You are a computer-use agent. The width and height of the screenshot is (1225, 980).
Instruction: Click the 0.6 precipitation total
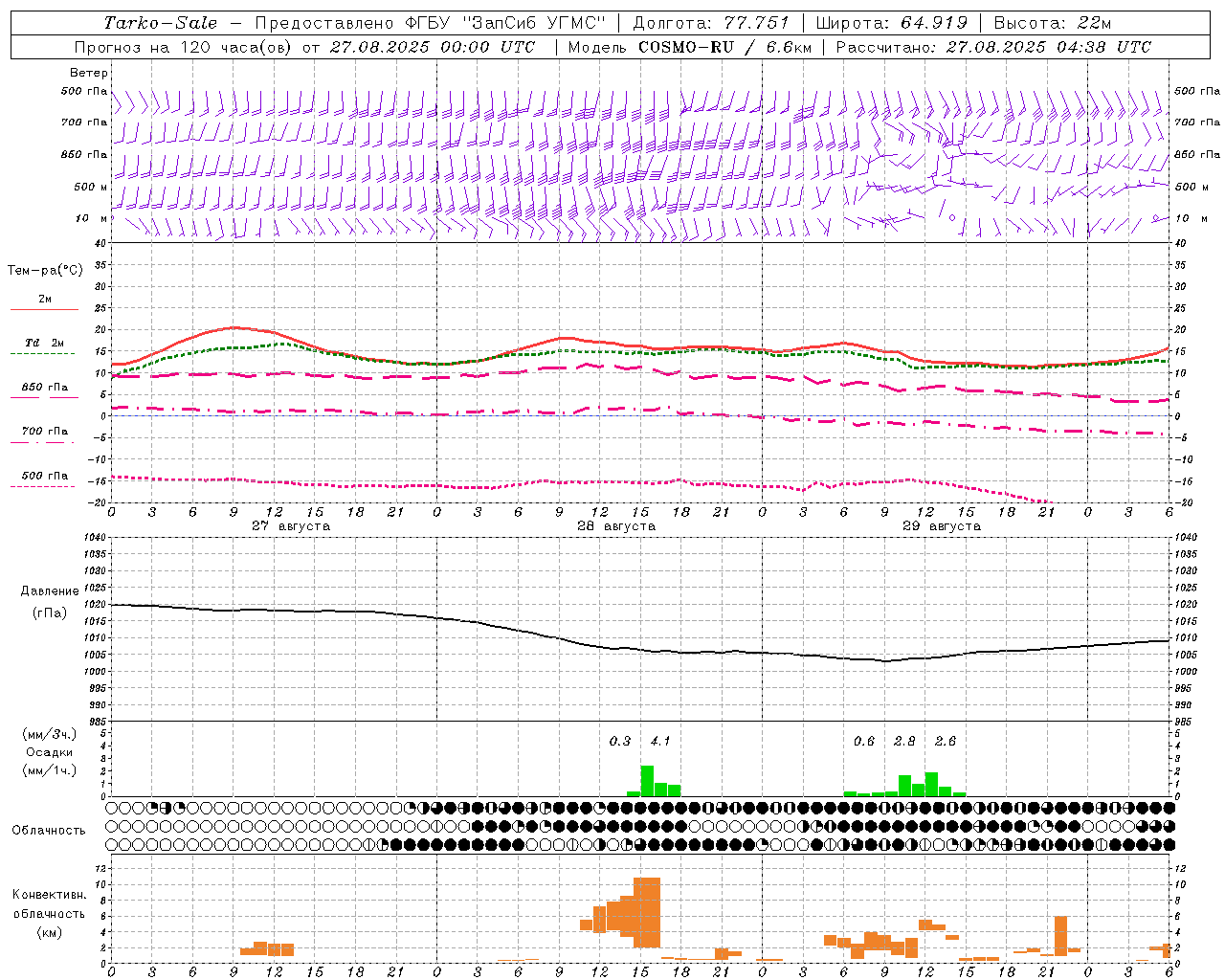(864, 742)
